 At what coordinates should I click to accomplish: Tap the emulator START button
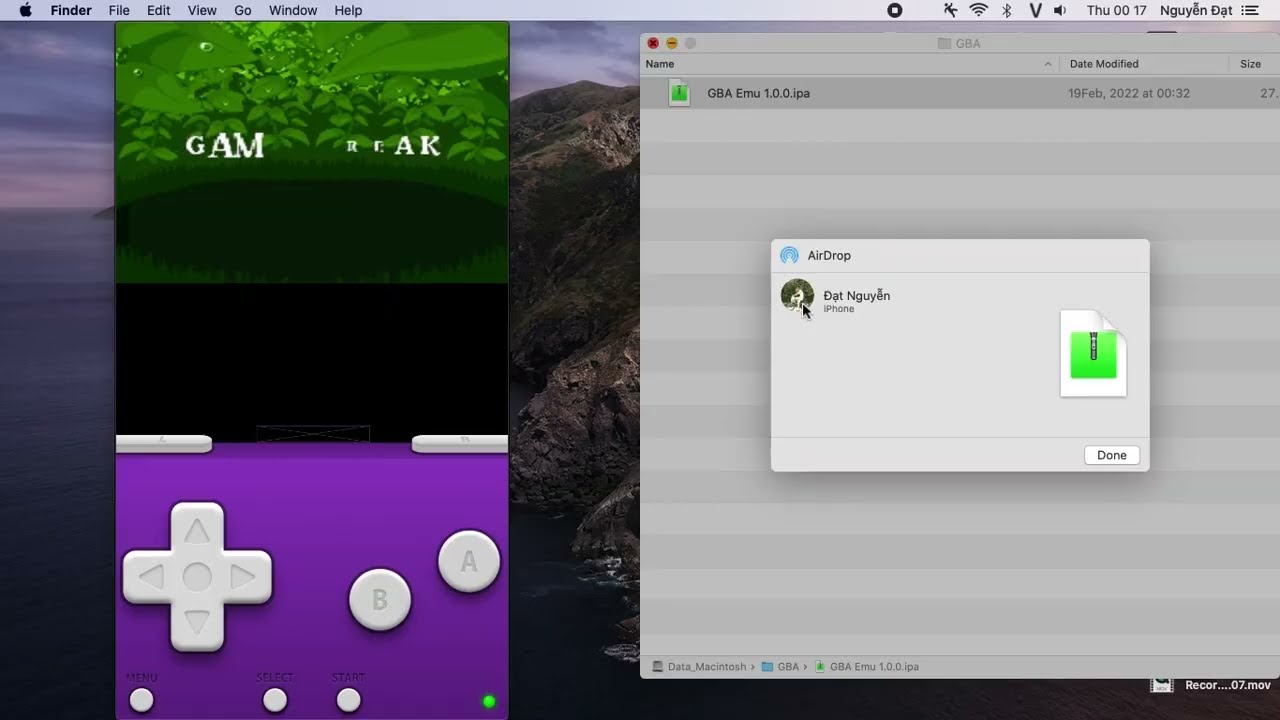pyautogui.click(x=348, y=700)
